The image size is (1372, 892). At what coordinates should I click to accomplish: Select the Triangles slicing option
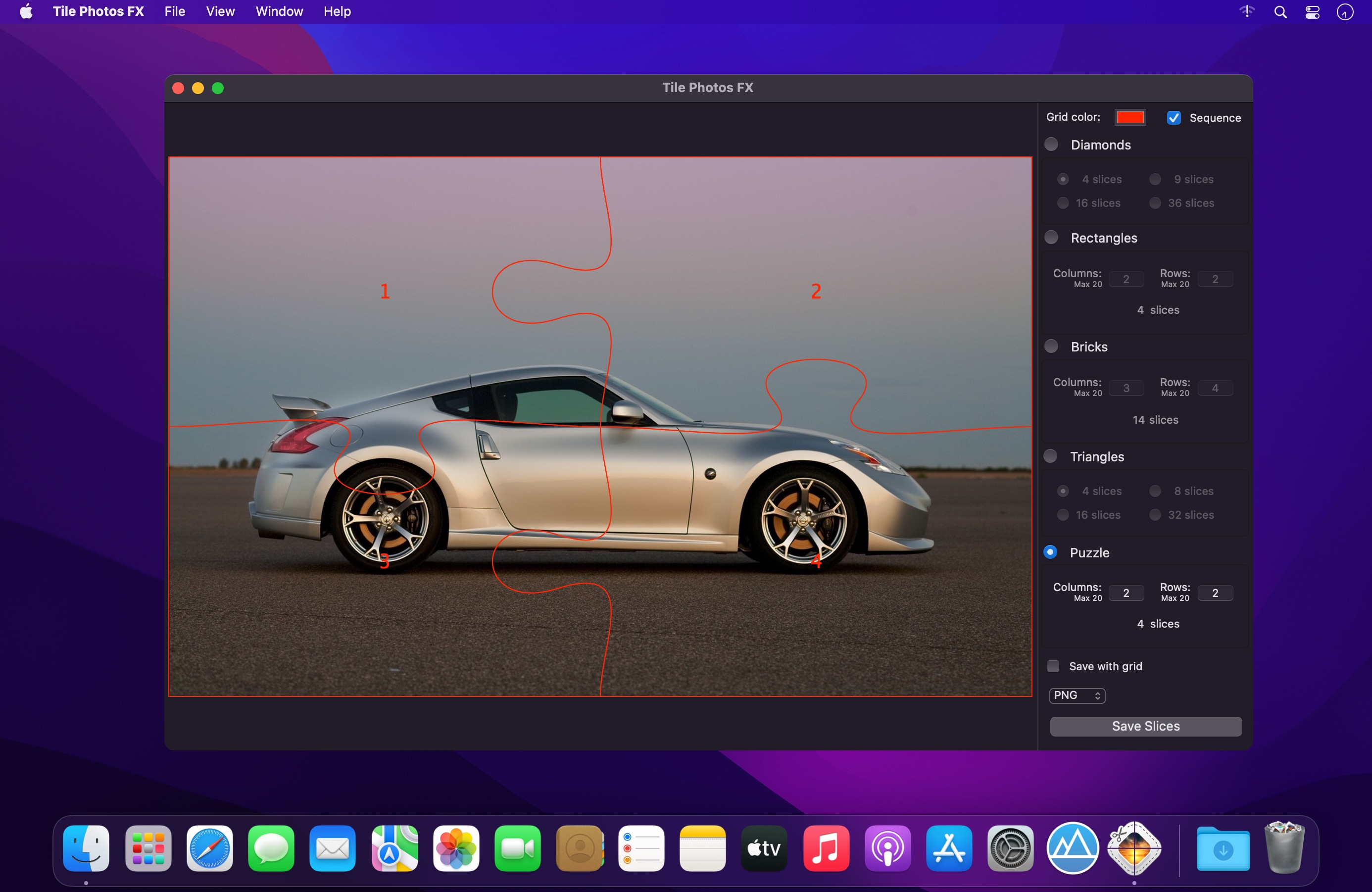tap(1050, 456)
